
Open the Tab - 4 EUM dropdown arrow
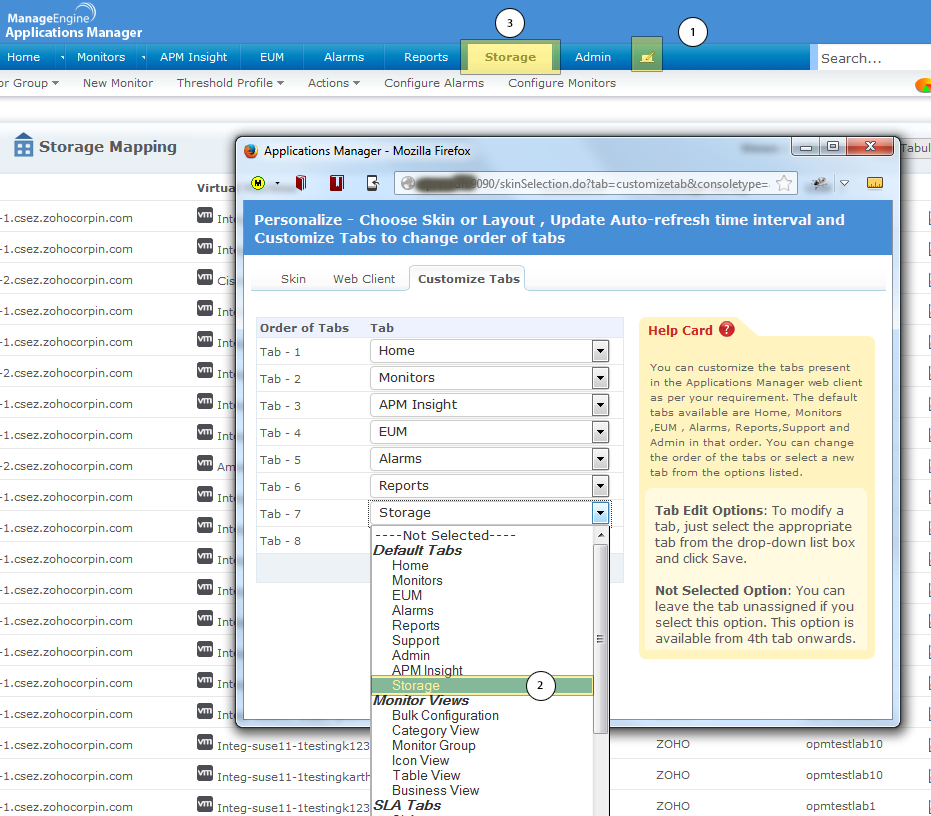600,432
